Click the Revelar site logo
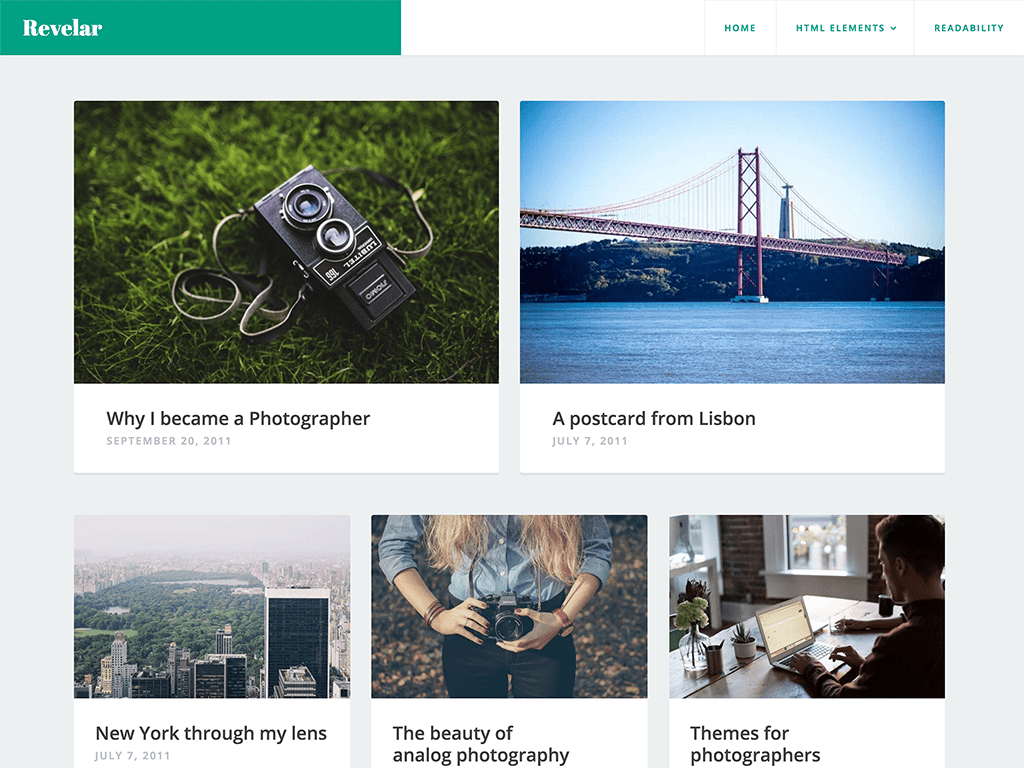 tap(63, 28)
